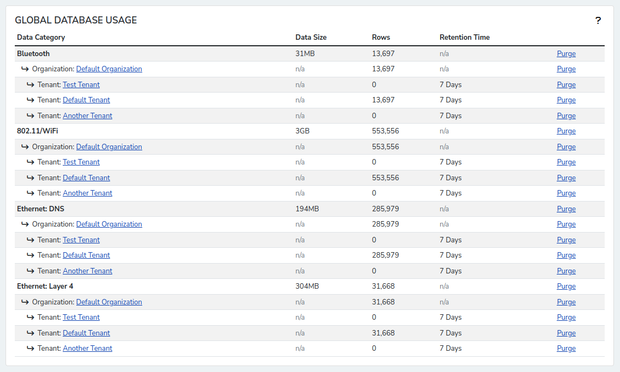Open Default Organization link under Bluetooth
The width and height of the screenshot is (620, 372).
(x=109, y=69)
